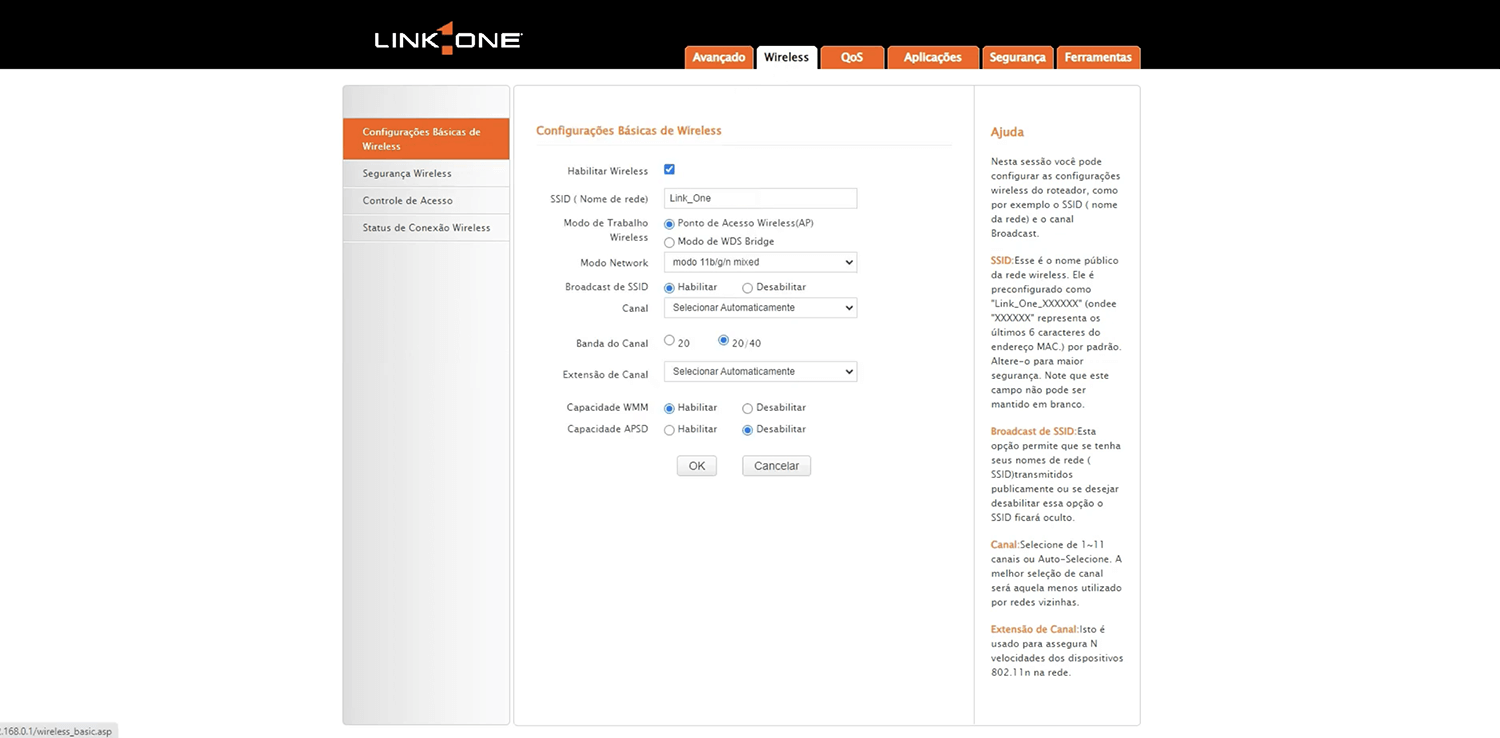This screenshot has height=738, width=1500.
Task: Select Modo de WDS Bridge option
Action: pyautogui.click(x=670, y=242)
